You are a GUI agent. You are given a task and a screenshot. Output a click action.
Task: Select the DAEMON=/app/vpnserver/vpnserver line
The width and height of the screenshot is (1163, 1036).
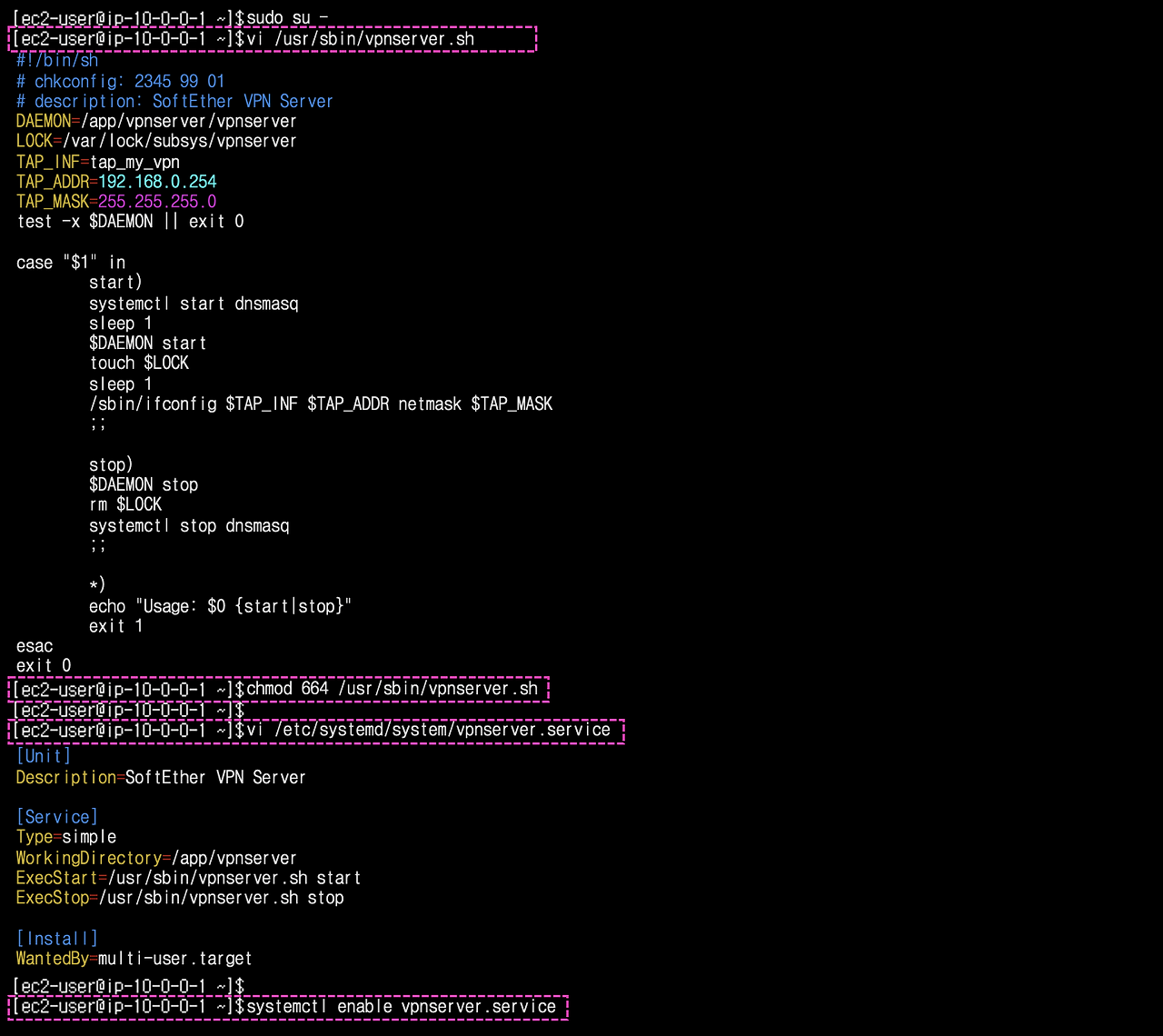click(156, 121)
